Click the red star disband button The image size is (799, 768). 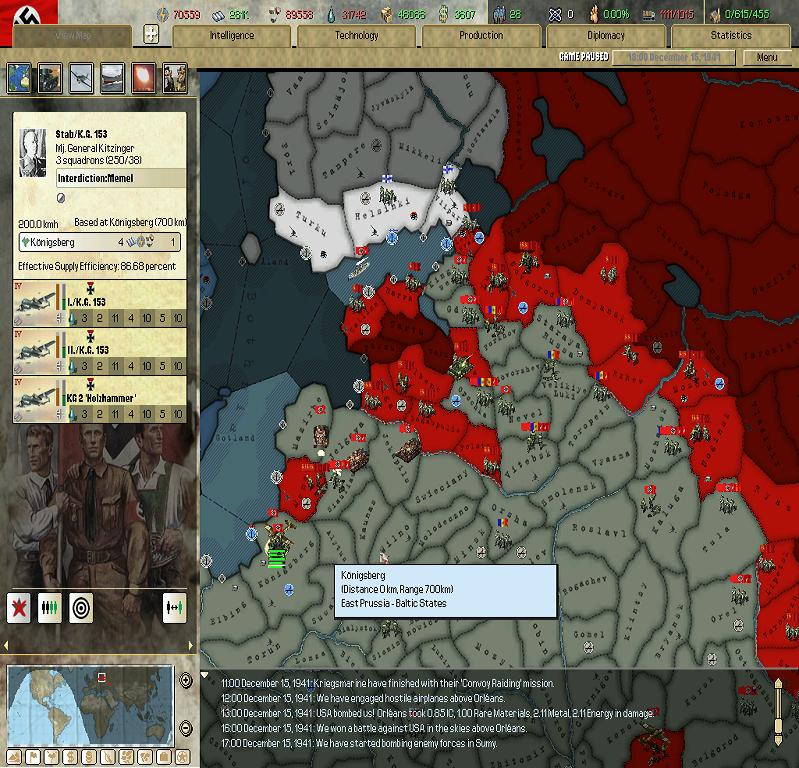coord(19,607)
